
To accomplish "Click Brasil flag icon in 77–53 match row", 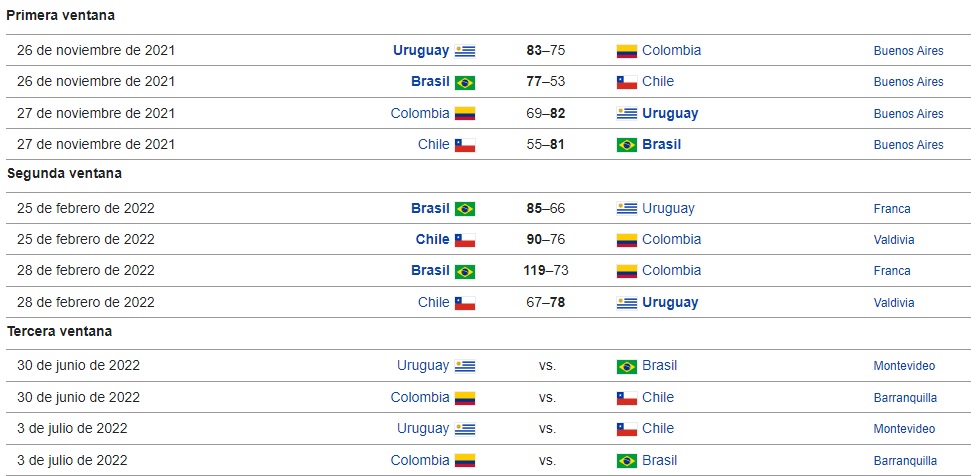I will tap(465, 82).
